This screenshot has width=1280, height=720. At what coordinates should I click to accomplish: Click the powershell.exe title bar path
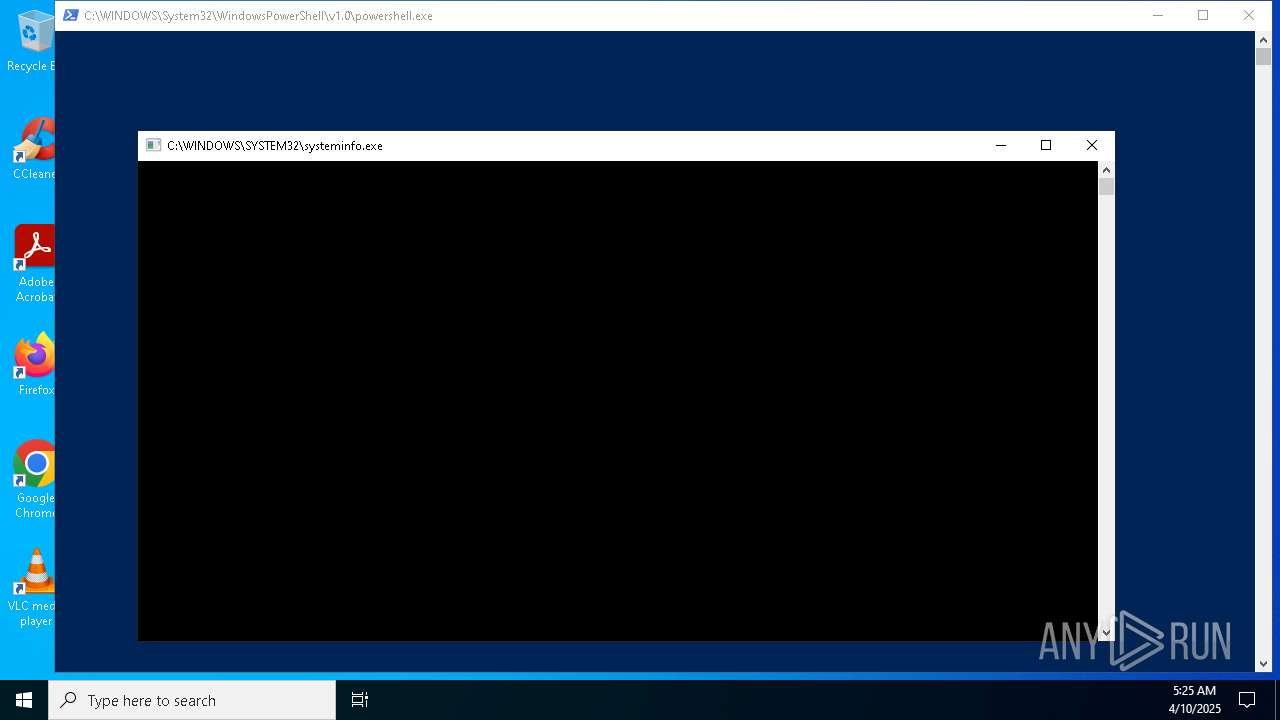pyautogui.click(x=258, y=16)
